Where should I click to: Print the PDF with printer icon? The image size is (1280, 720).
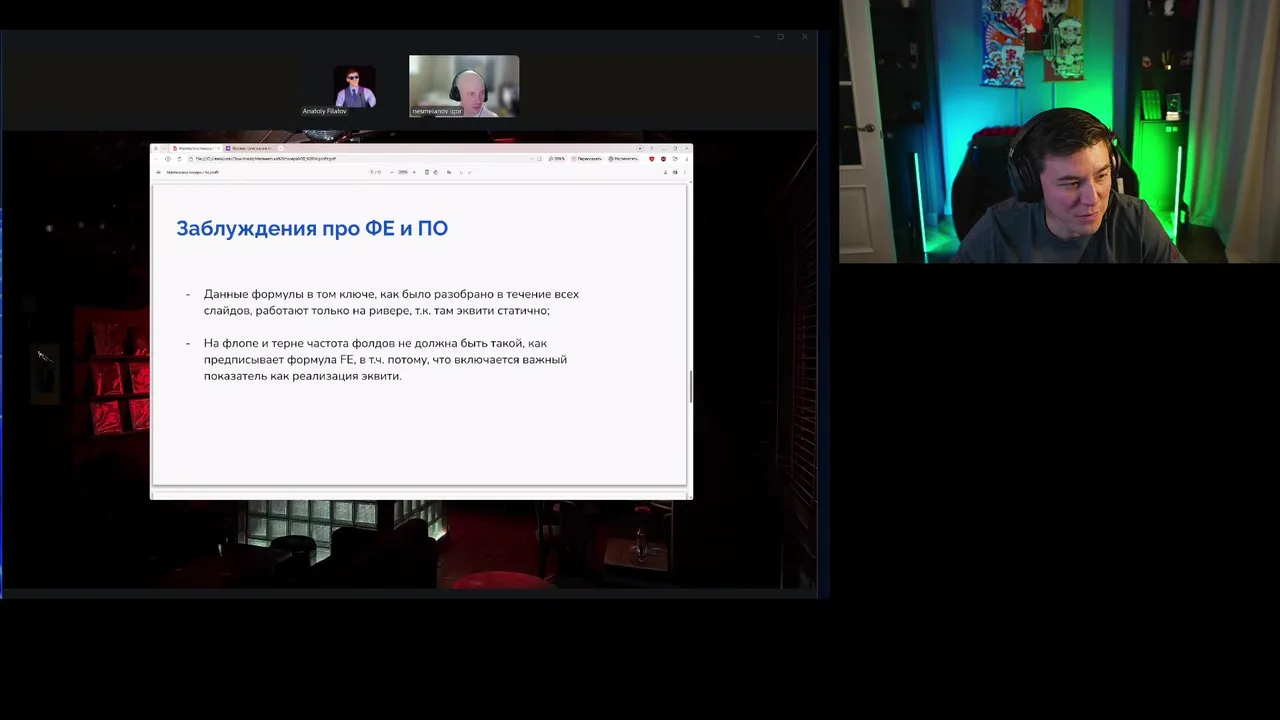pyautogui.click(x=675, y=172)
